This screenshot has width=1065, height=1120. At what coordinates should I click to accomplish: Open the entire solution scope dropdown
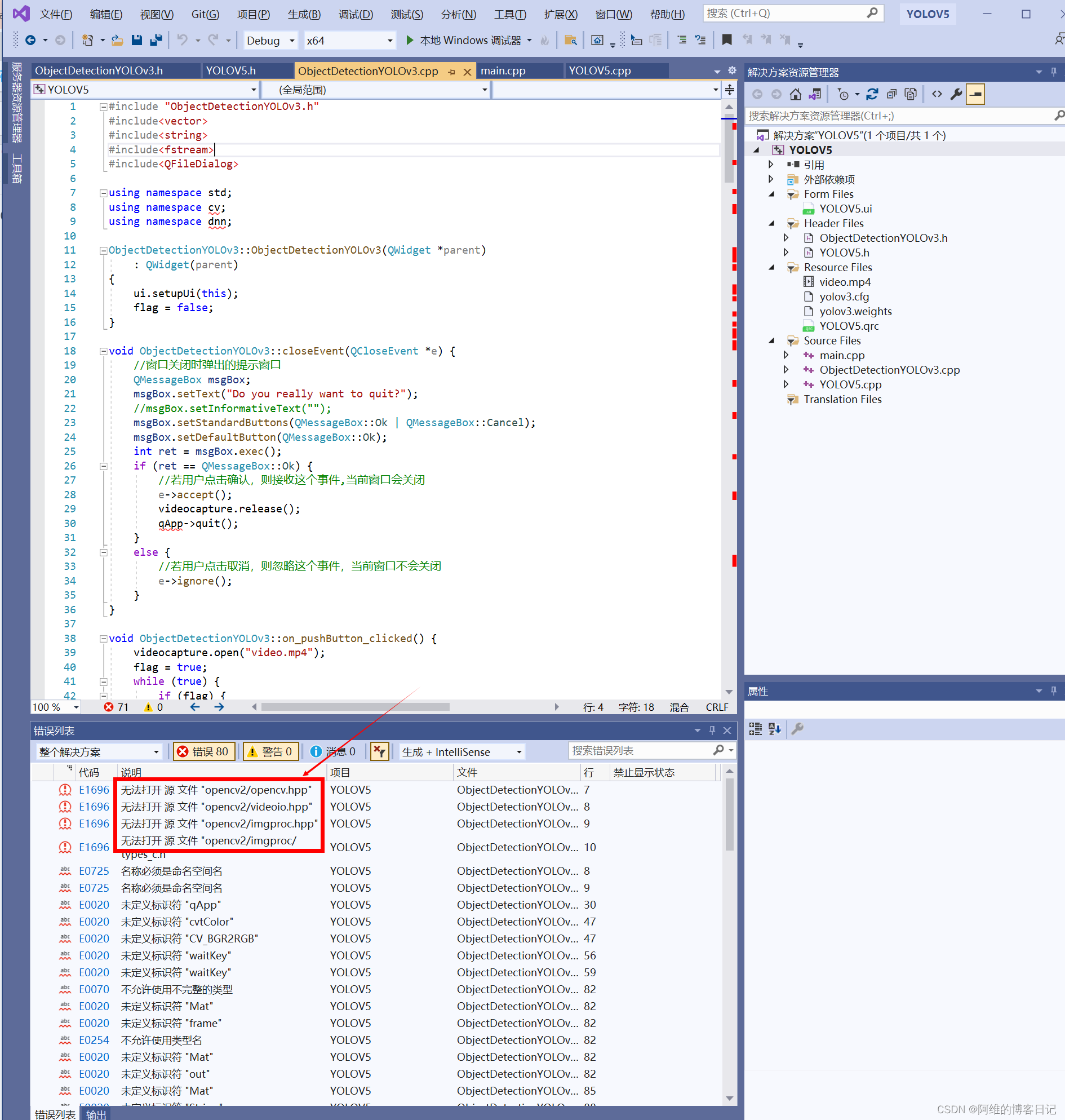point(99,751)
